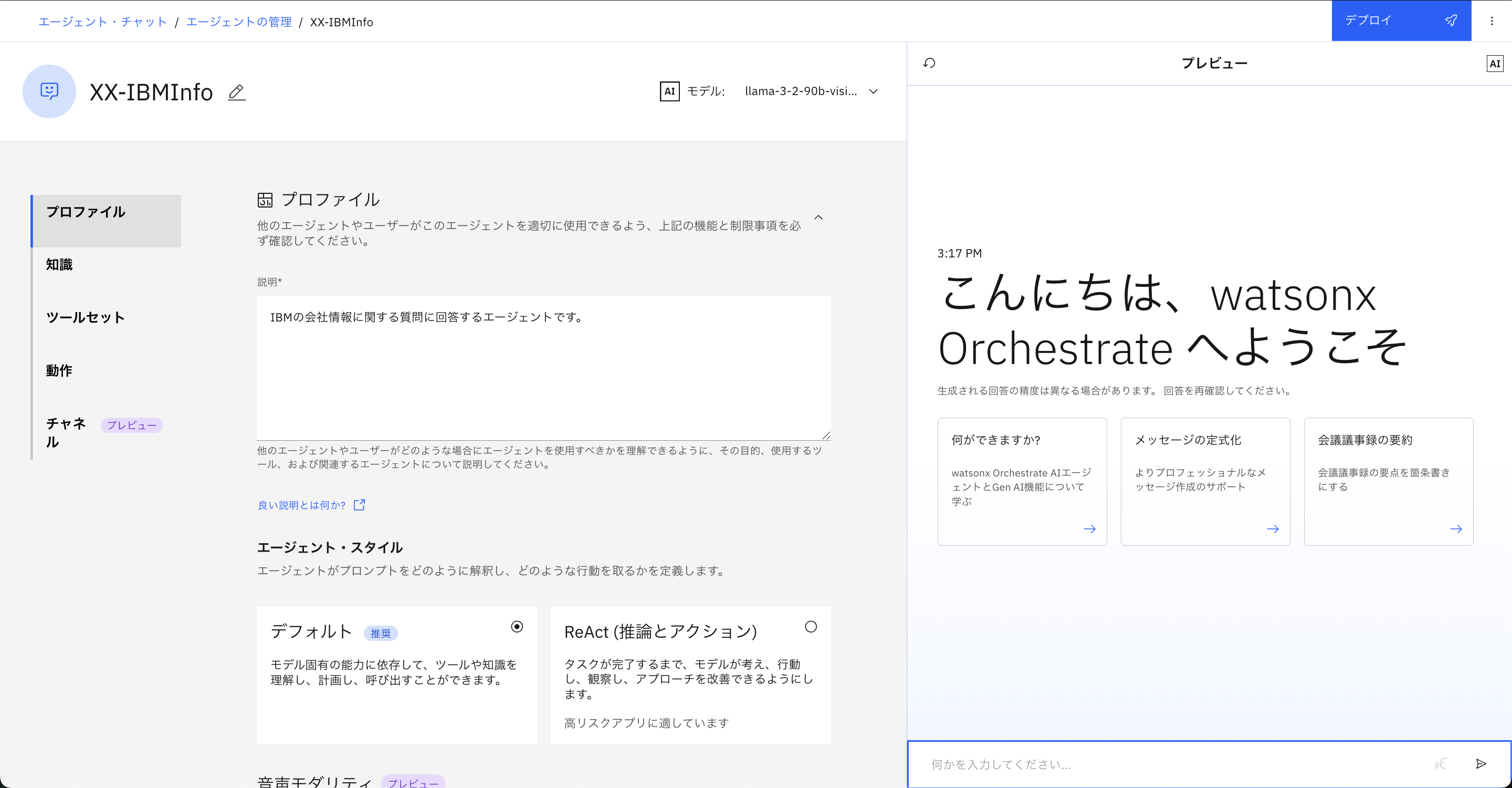Click the arrow on 会議議事録の要約 card
This screenshot has width=1512, height=788.
[1456, 529]
